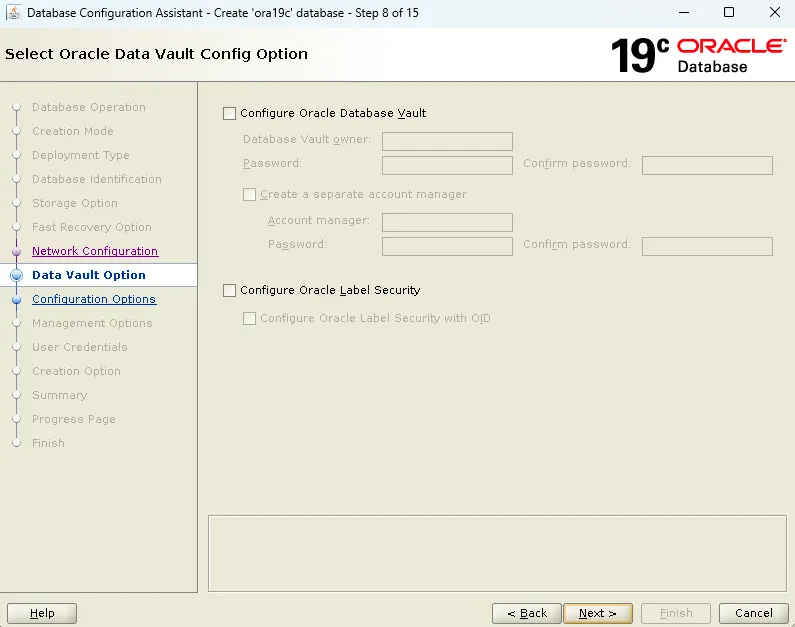This screenshot has width=795, height=627.
Task: Click the Database Vault owner field
Action: (447, 141)
